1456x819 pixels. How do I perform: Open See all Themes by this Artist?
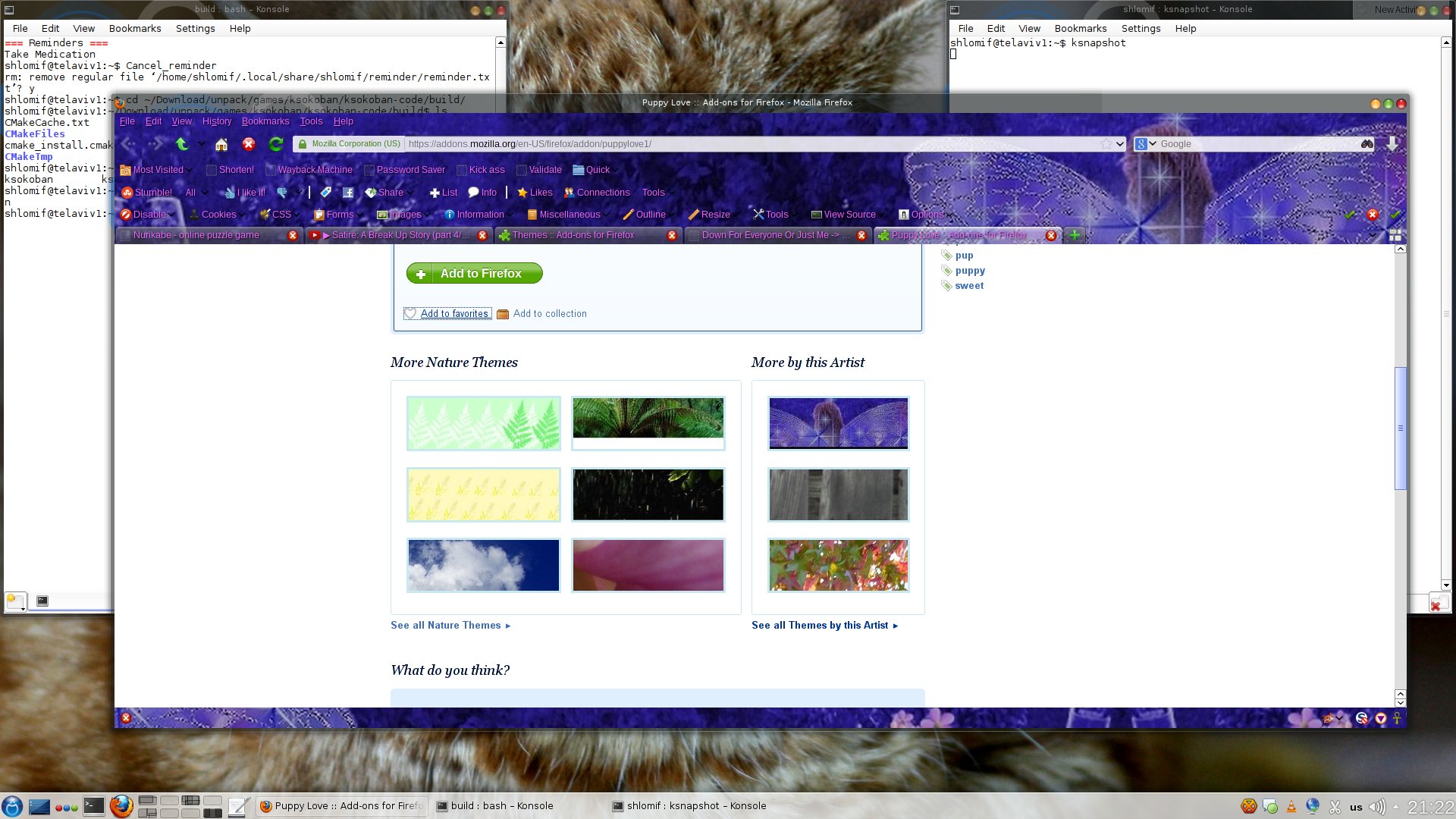[x=824, y=626]
